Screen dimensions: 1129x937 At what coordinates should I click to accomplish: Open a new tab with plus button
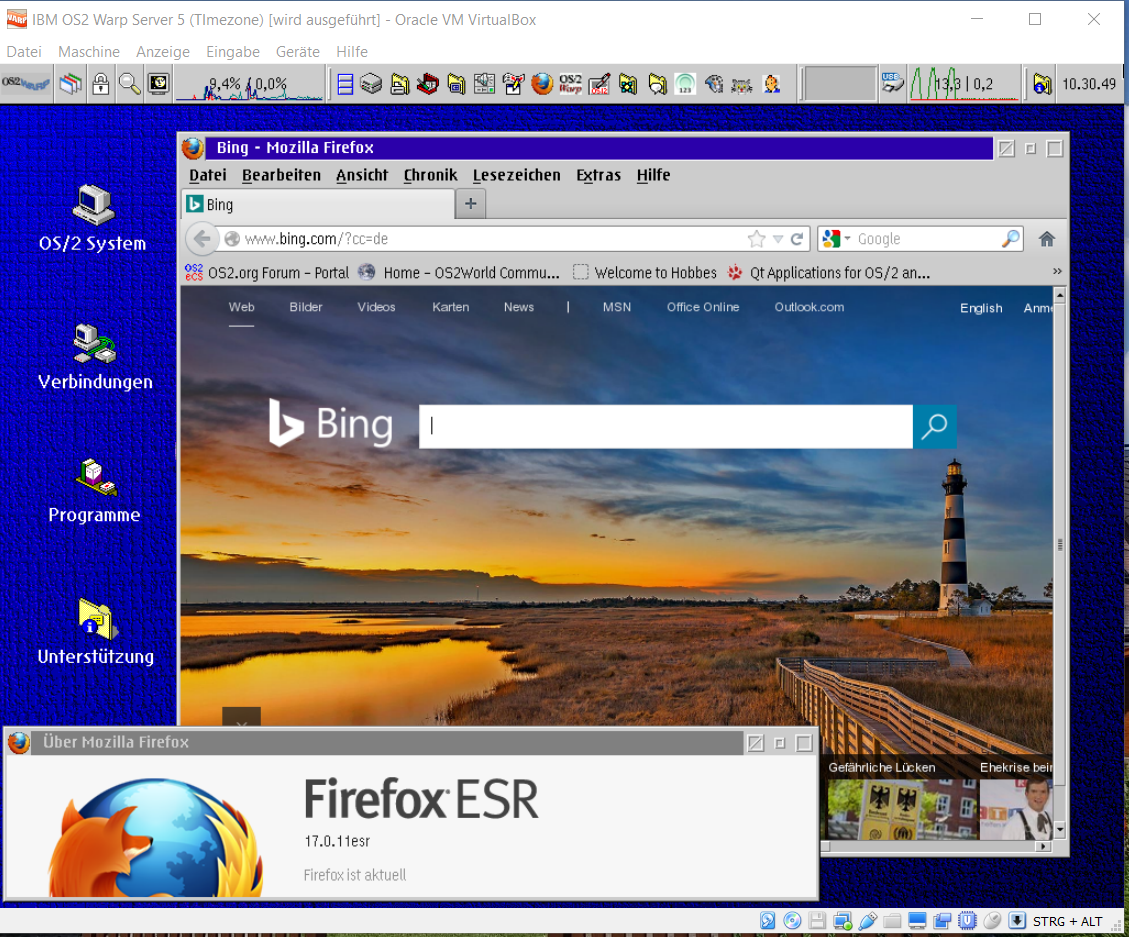coord(471,204)
